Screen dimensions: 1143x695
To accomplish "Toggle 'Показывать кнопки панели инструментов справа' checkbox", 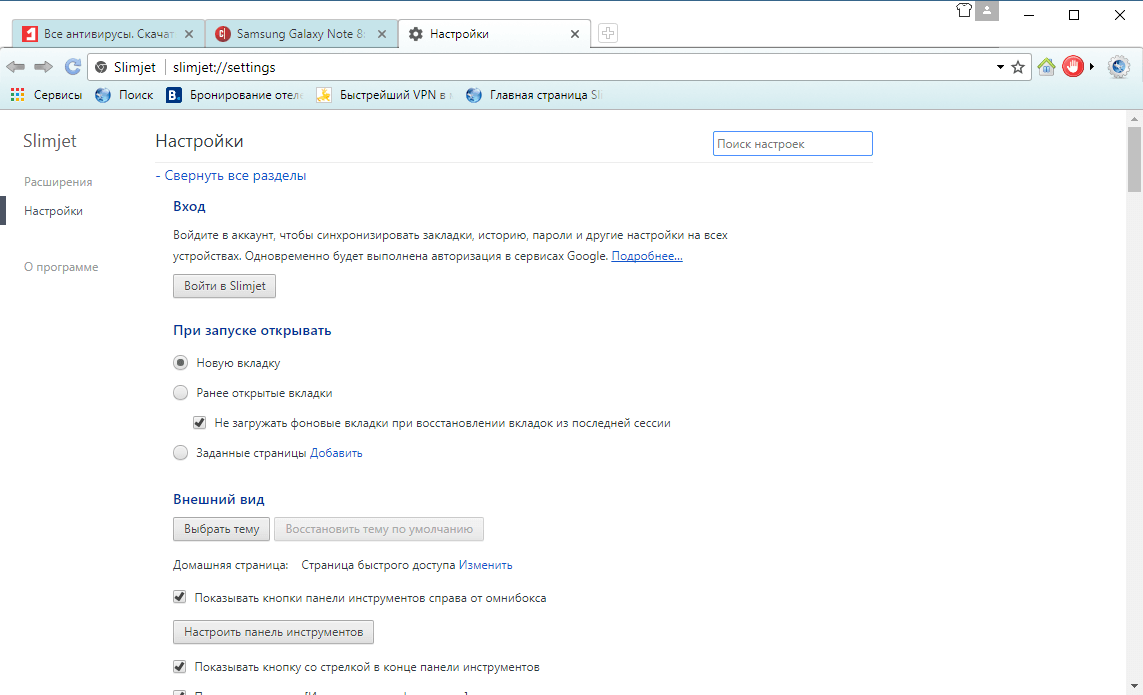I will coord(179,597).
